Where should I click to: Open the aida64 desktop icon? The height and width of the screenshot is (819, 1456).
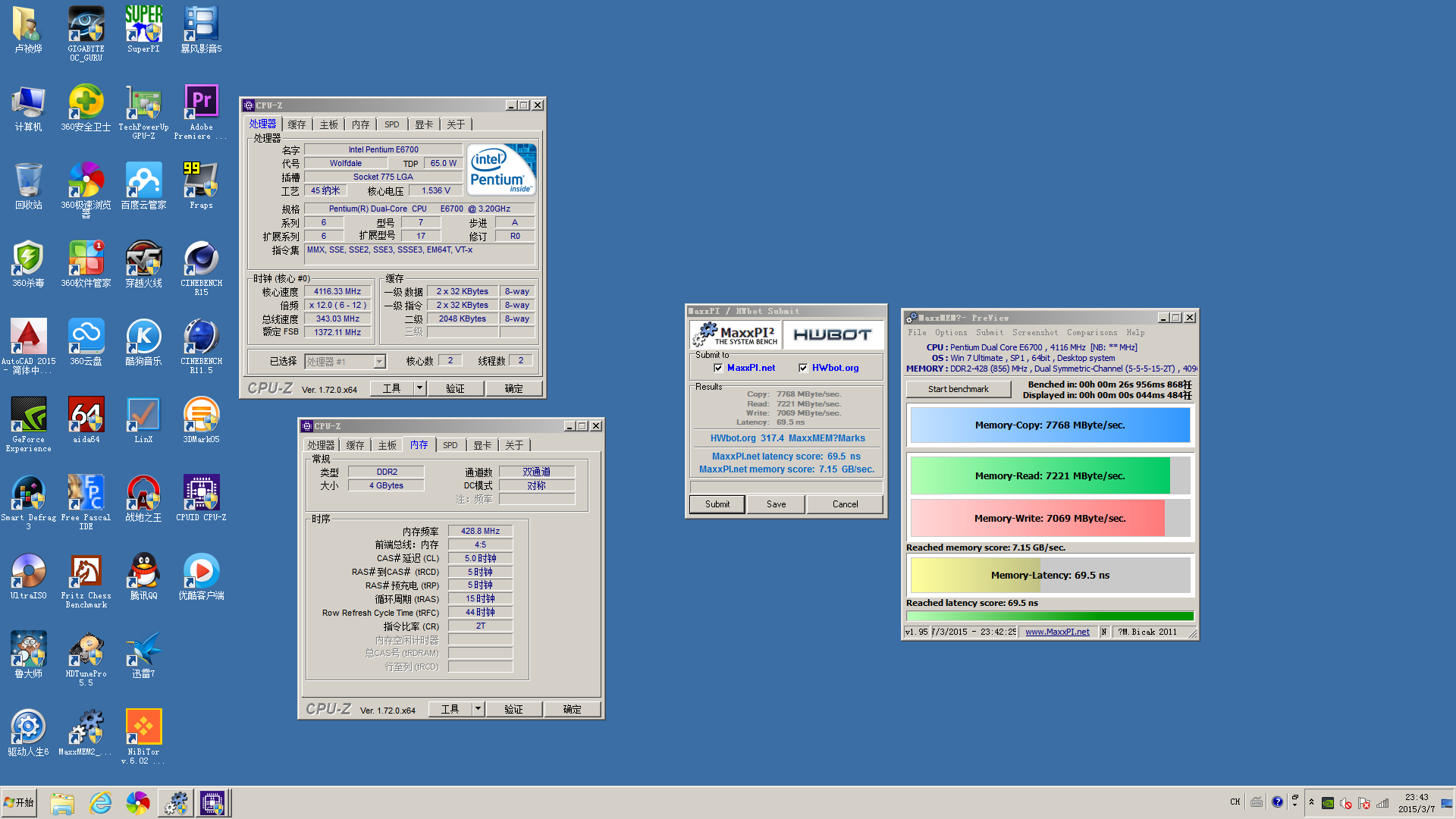86,419
